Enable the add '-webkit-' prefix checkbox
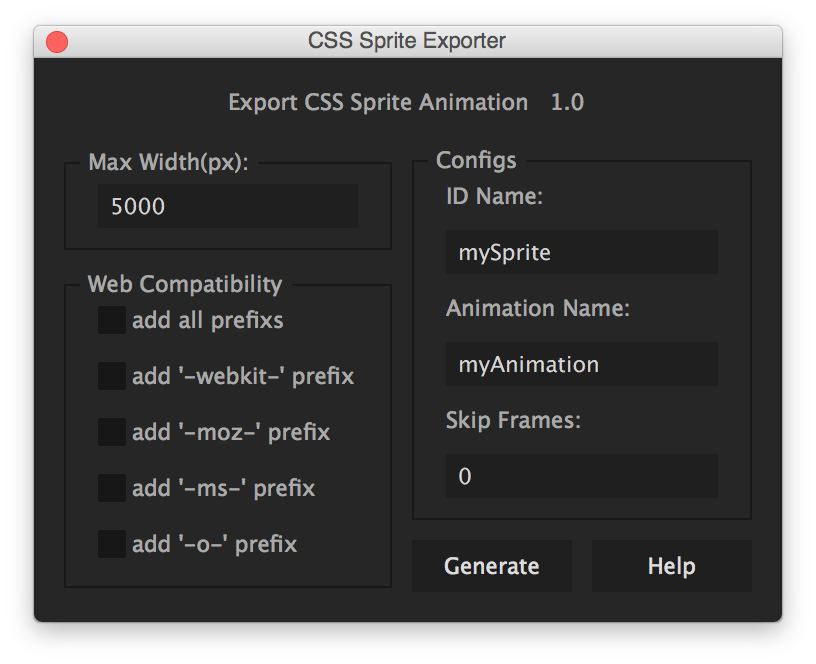This screenshot has height=664, width=816. pyautogui.click(x=111, y=375)
